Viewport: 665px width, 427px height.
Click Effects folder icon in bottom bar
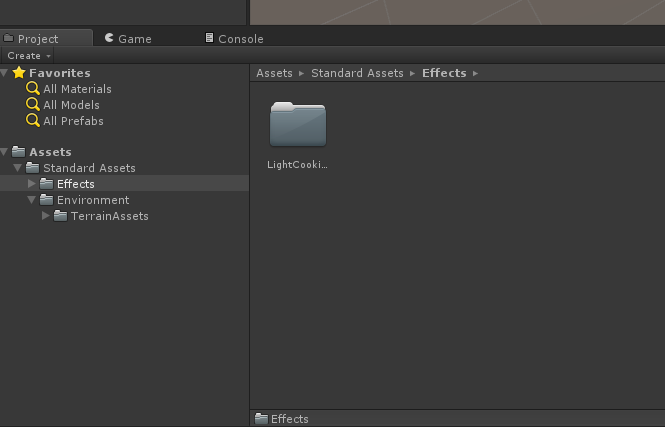pos(262,419)
